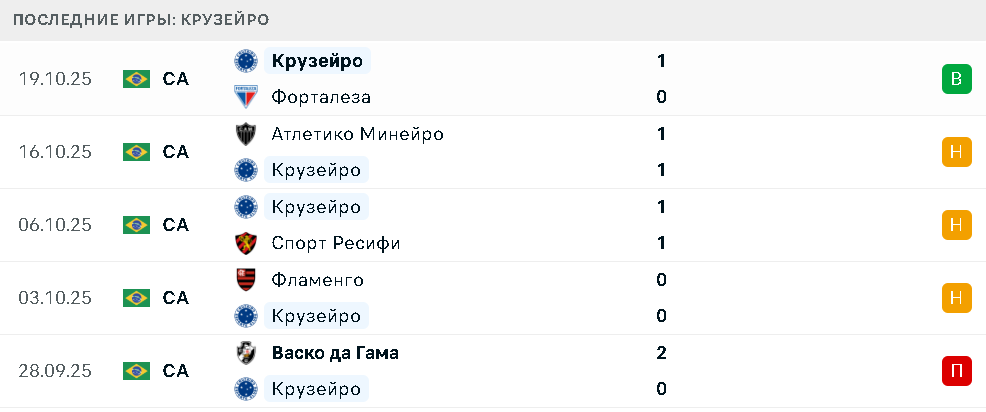Click the Fortaleza club crest icon
The image size is (986, 412).
[245, 97]
